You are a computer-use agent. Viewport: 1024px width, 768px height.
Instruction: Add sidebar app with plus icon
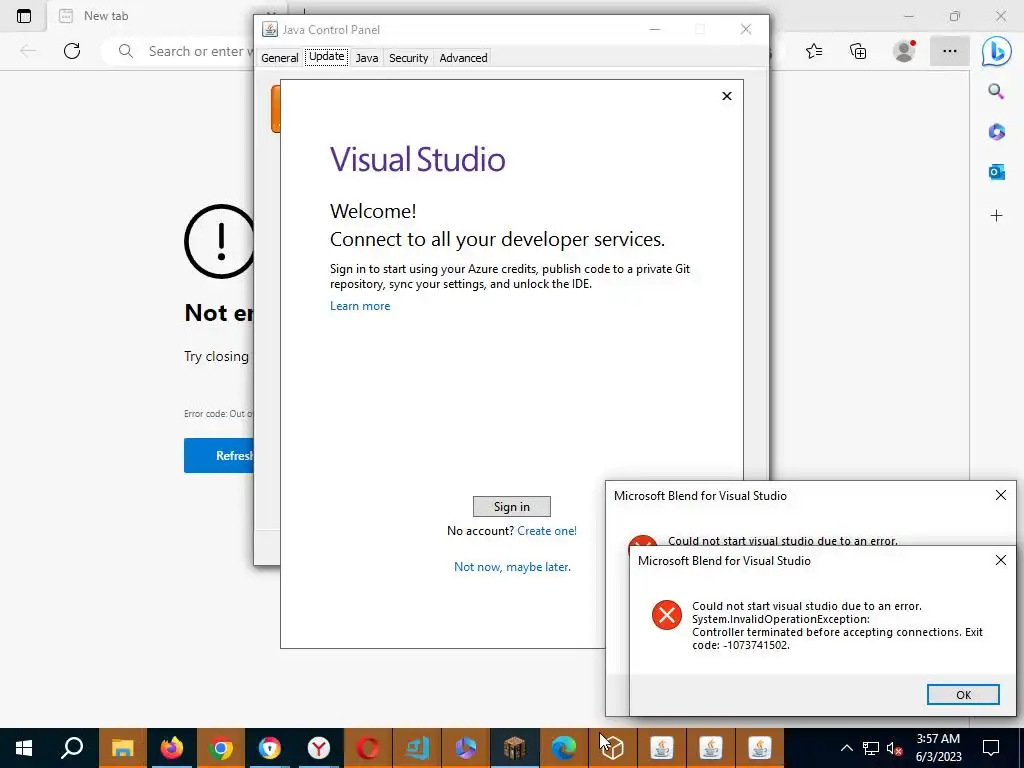pos(997,216)
